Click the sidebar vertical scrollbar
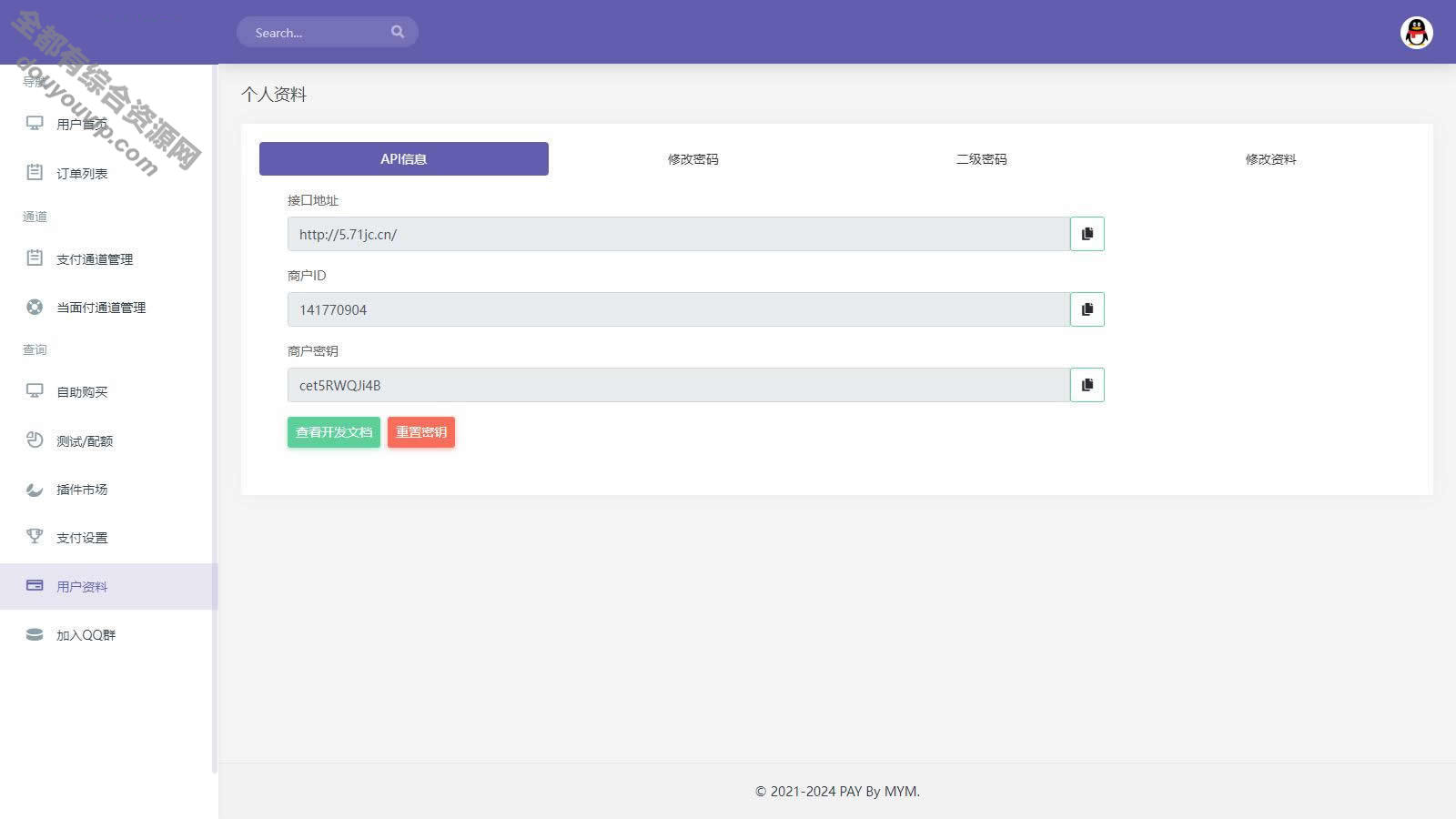Screen dimensions: 1456x819 (215, 419)
